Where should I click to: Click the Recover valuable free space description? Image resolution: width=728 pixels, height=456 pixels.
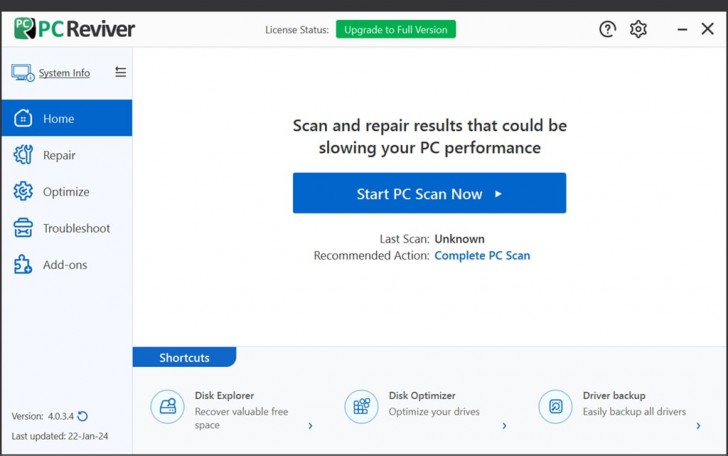[241, 418]
